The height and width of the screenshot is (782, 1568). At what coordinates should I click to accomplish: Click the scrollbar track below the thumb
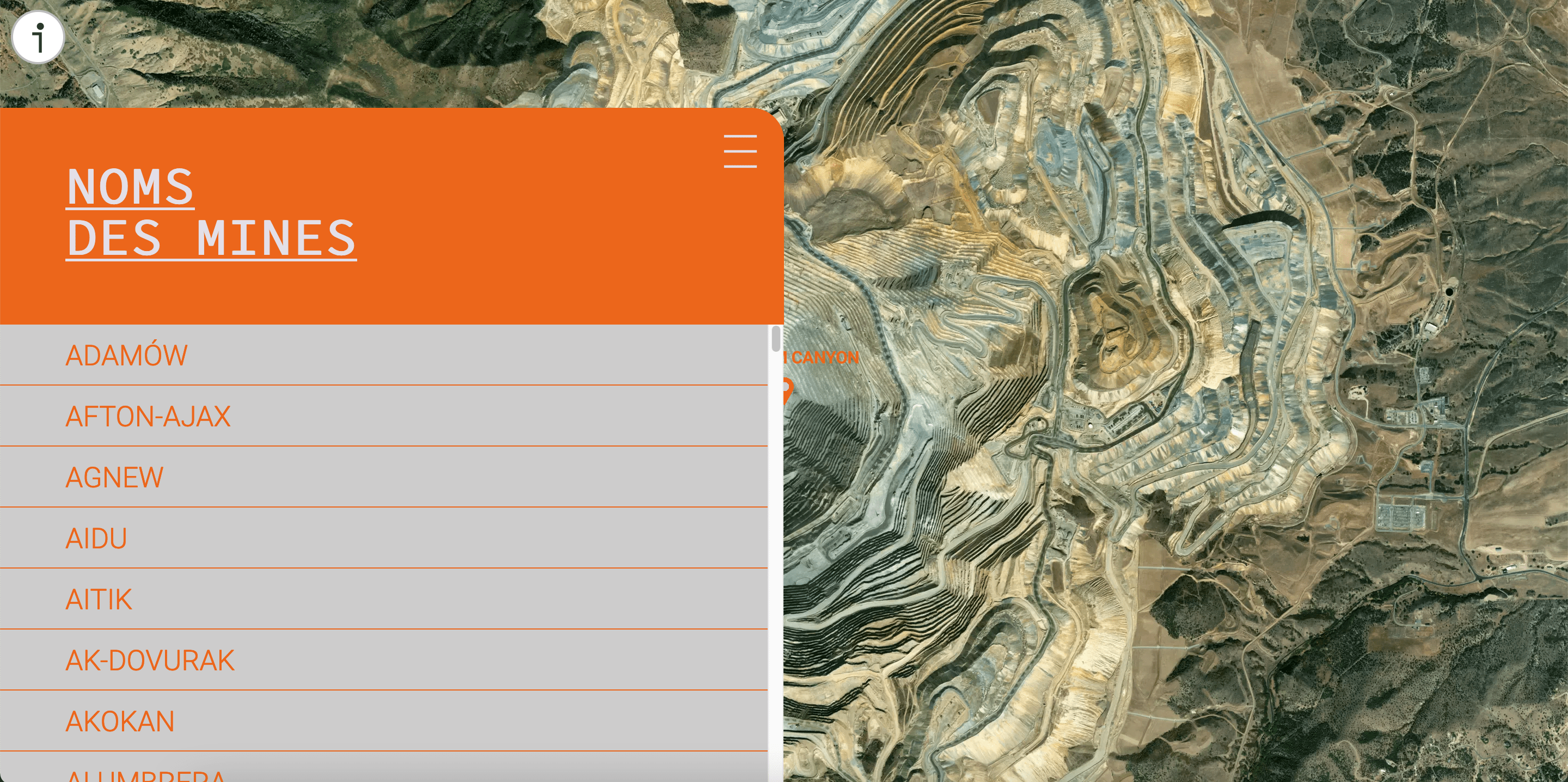coord(775,548)
